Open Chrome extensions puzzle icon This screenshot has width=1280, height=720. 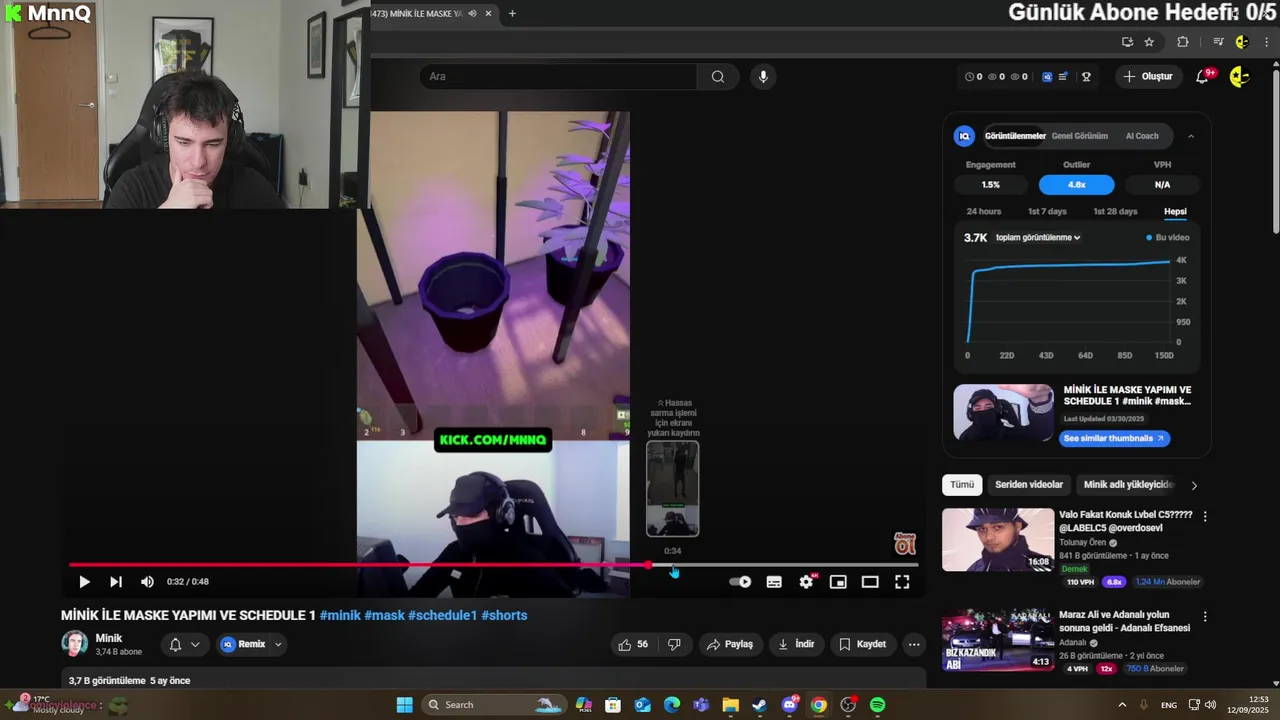(1183, 42)
